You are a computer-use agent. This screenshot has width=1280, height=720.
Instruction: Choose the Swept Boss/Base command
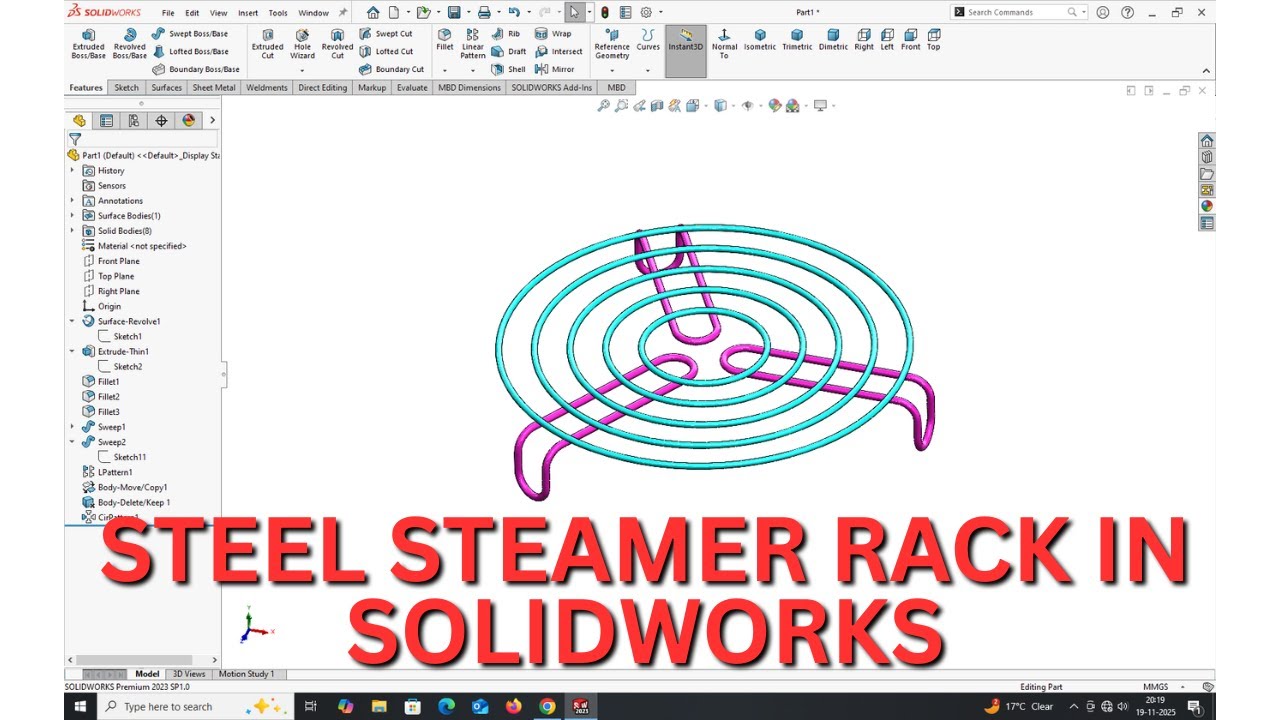point(190,33)
